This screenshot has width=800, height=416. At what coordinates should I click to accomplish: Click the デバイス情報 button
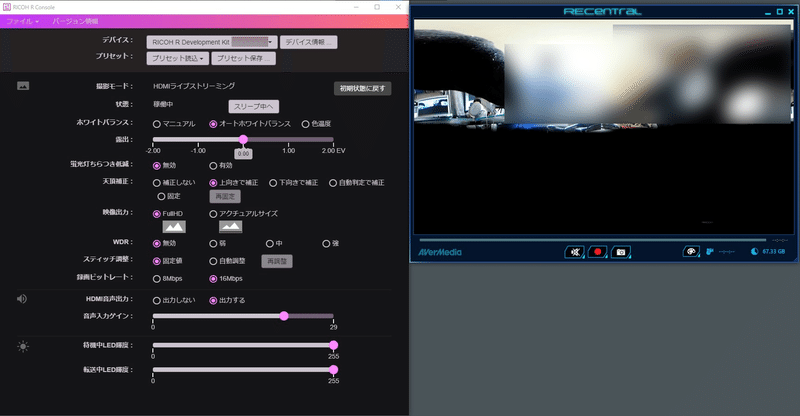(308, 42)
